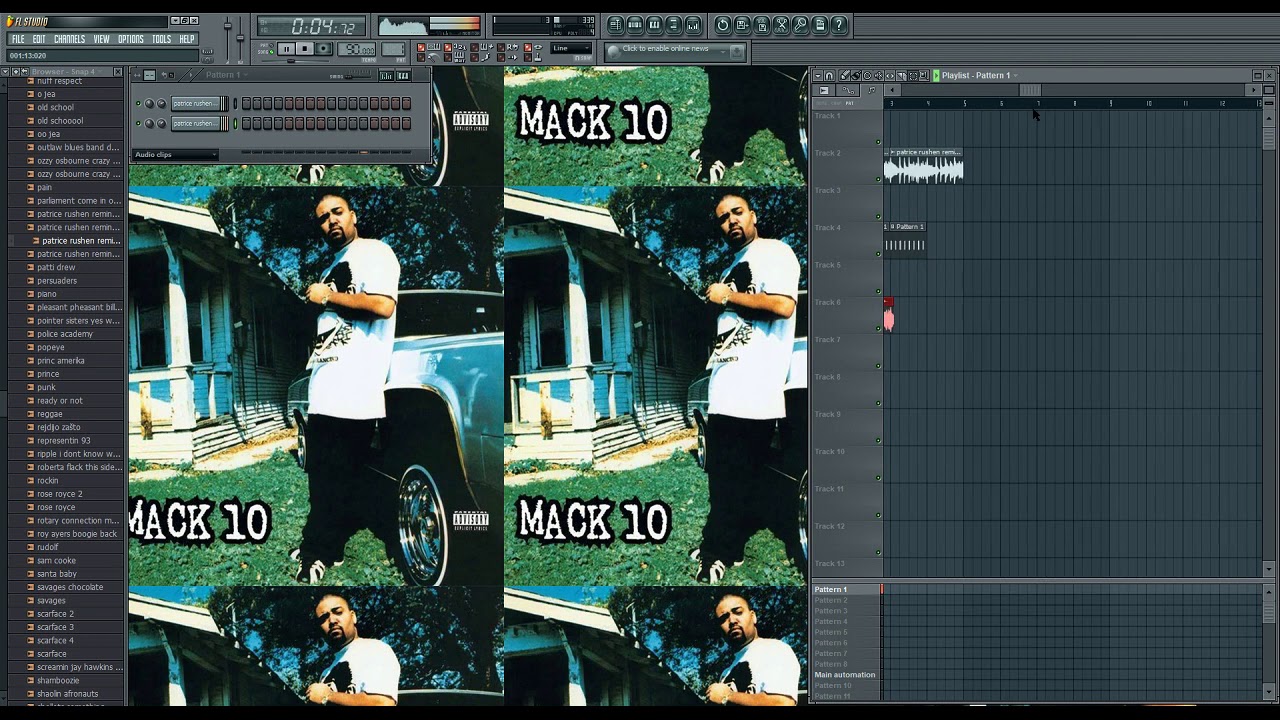
Task: Click the playlist horizontal scrollbar handle
Action: (x=1030, y=90)
